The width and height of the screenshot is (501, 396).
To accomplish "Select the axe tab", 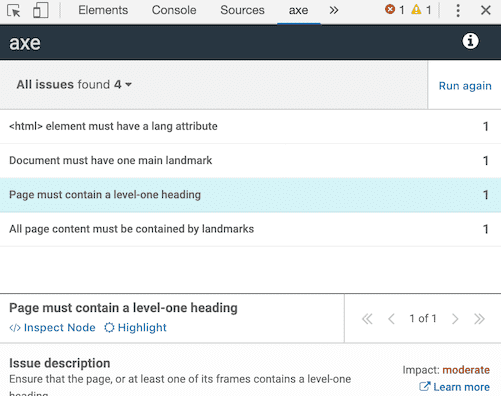I will pos(298,10).
